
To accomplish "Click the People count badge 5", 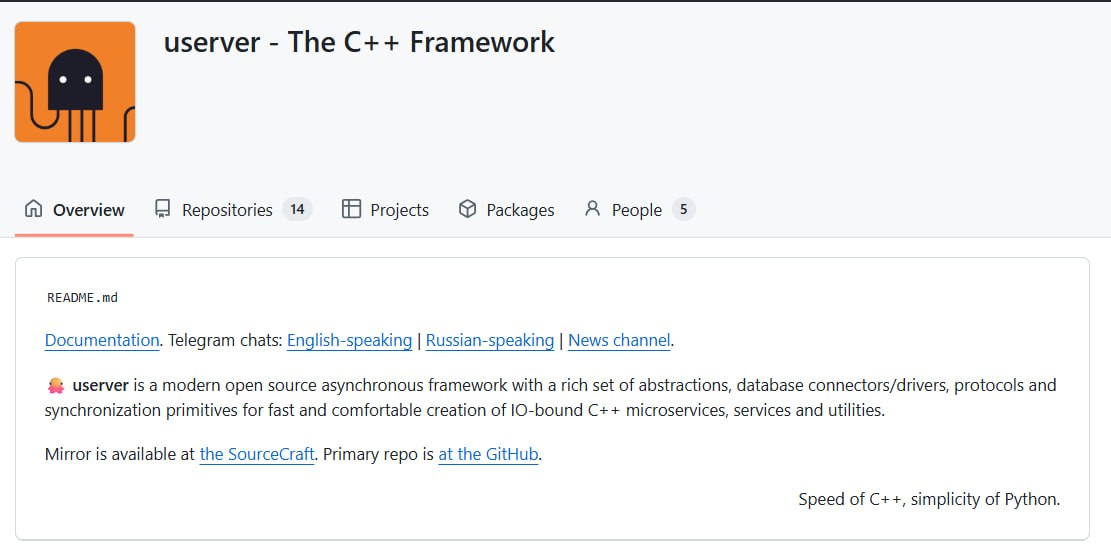I will [683, 209].
